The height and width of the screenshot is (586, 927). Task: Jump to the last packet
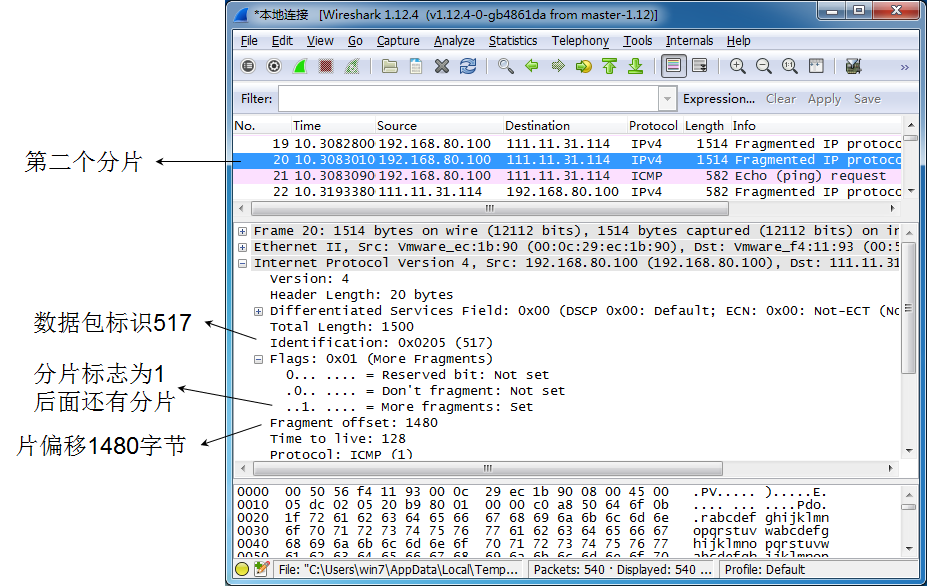point(636,66)
